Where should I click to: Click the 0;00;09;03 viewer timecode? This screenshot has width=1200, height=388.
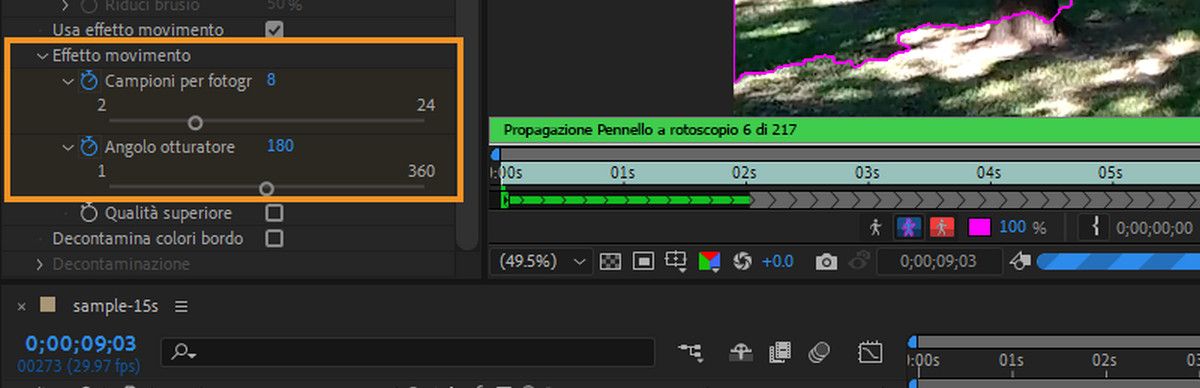(x=939, y=261)
